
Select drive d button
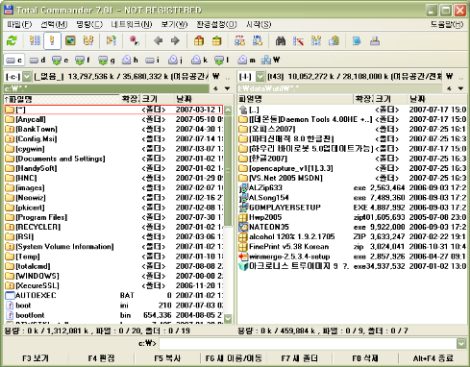pyautogui.click(x=37, y=60)
